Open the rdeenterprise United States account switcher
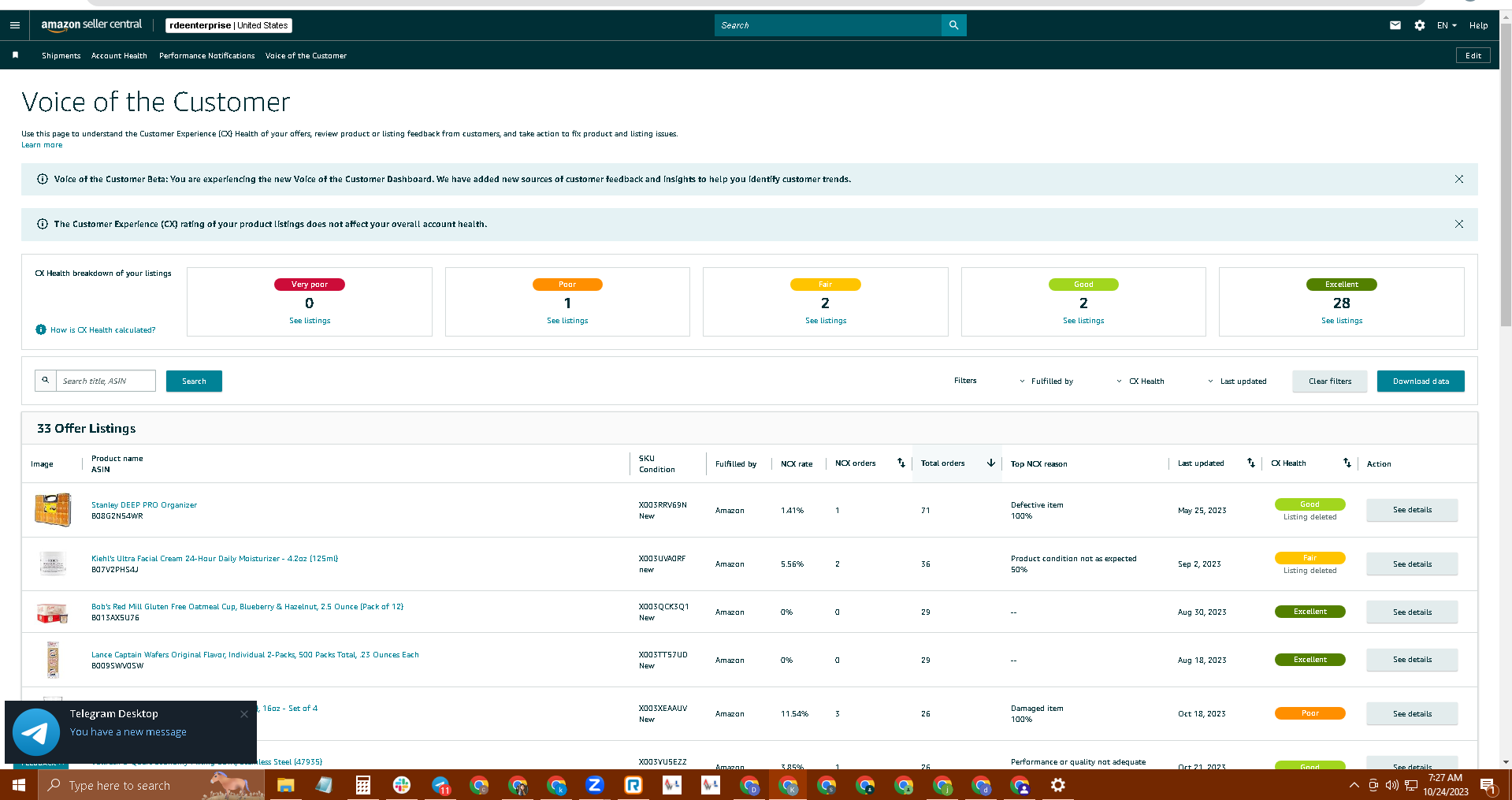Viewport: 1512px width, 800px height. pos(228,25)
